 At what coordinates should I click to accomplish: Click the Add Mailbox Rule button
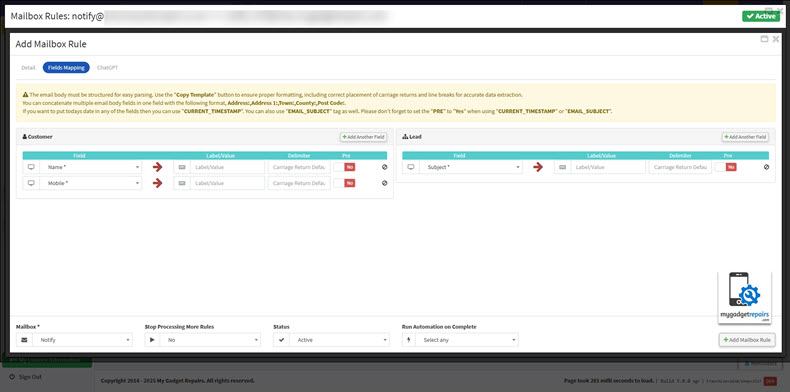pos(747,340)
